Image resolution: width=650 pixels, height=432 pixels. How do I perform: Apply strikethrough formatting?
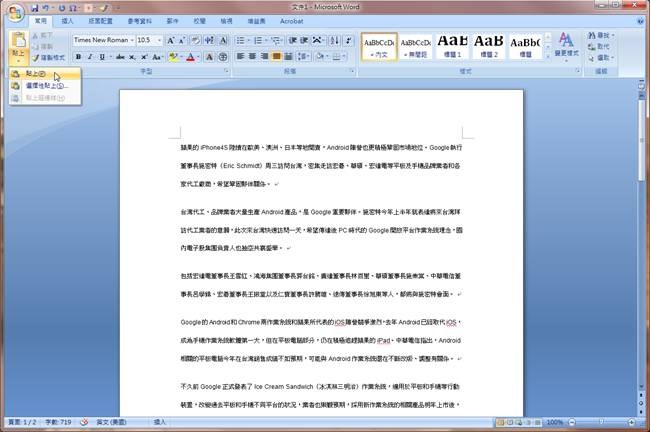120,57
